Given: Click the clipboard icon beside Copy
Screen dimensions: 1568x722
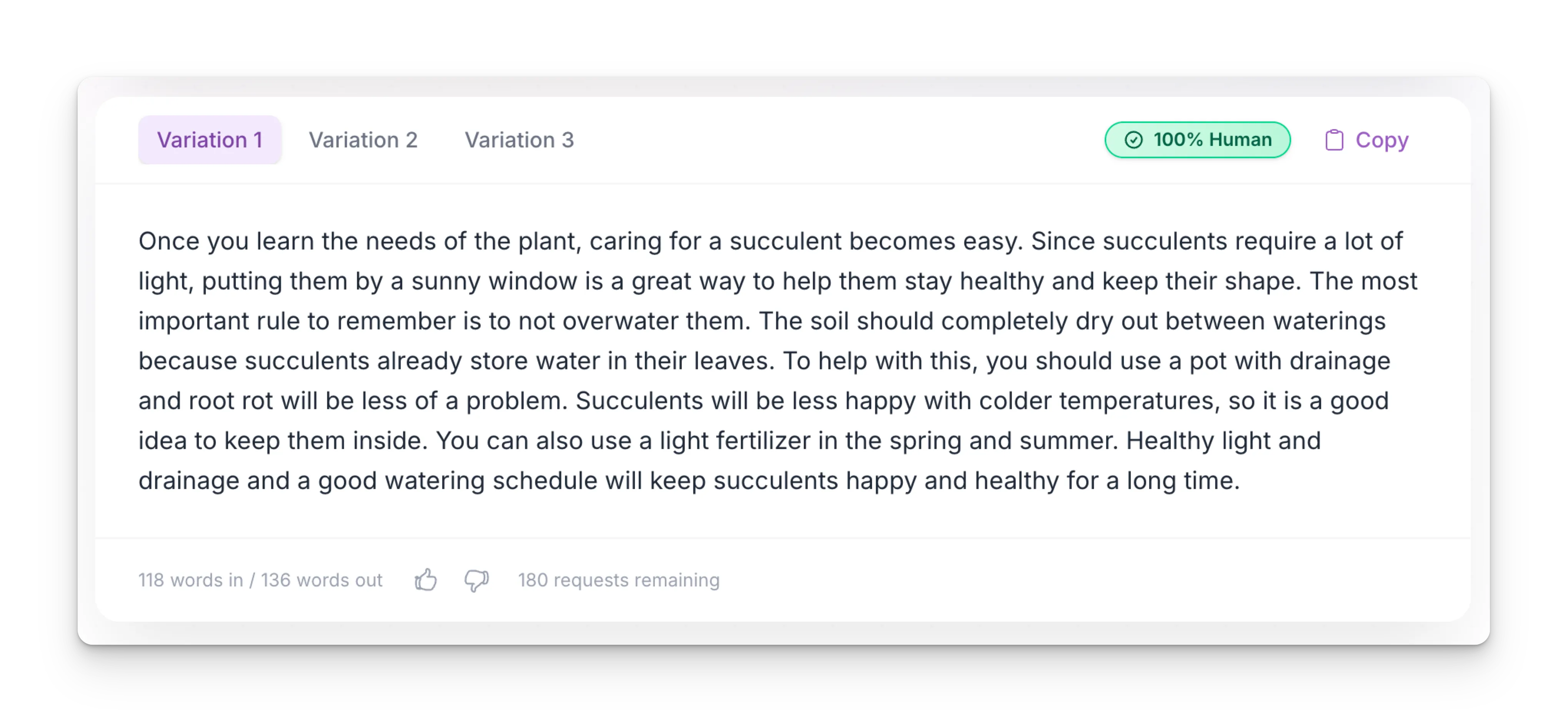Looking at the screenshot, I should click(1334, 140).
